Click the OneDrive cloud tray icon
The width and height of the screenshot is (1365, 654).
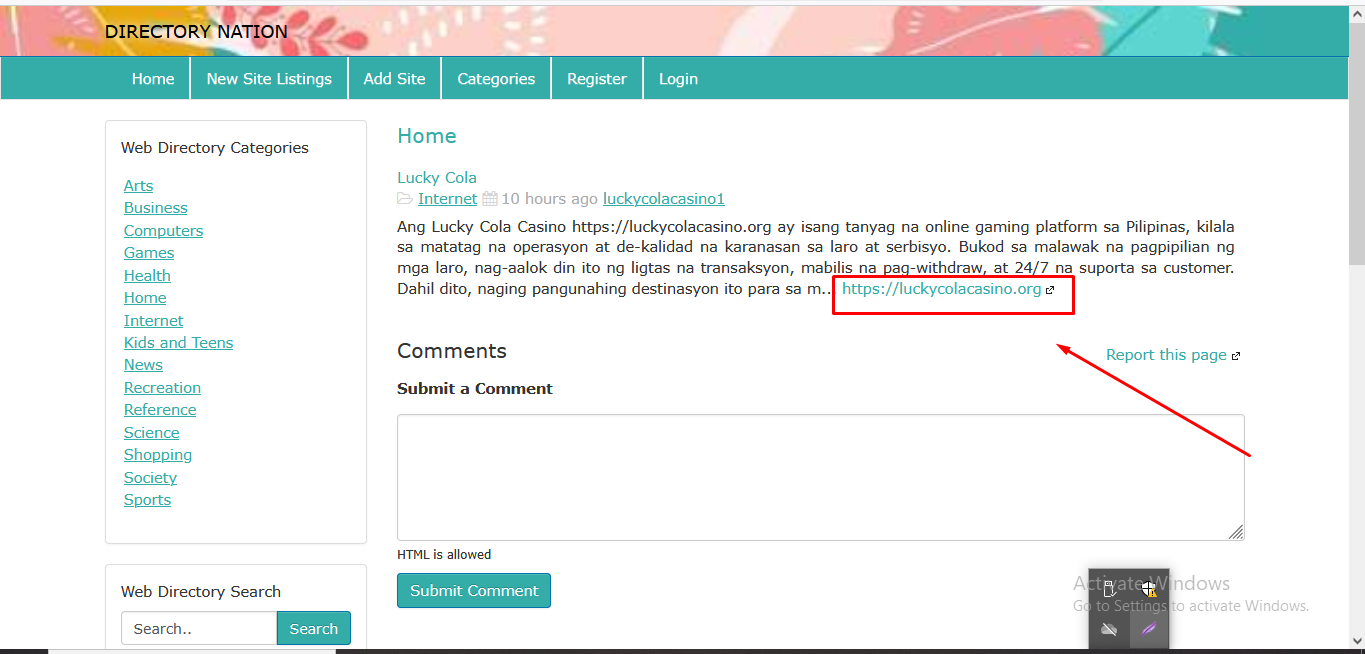click(x=1109, y=629)
